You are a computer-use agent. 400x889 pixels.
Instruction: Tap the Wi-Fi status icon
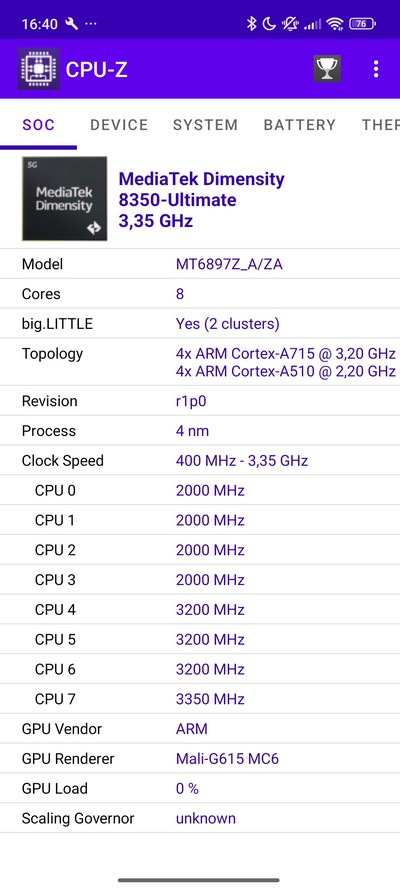335,24
